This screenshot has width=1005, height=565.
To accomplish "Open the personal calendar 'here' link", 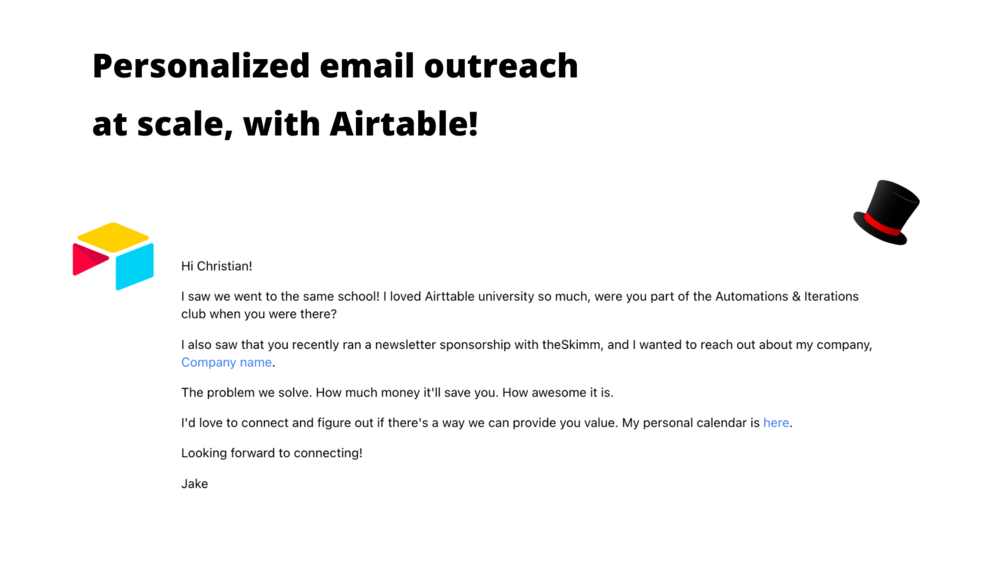I will [x=776, y=423].
